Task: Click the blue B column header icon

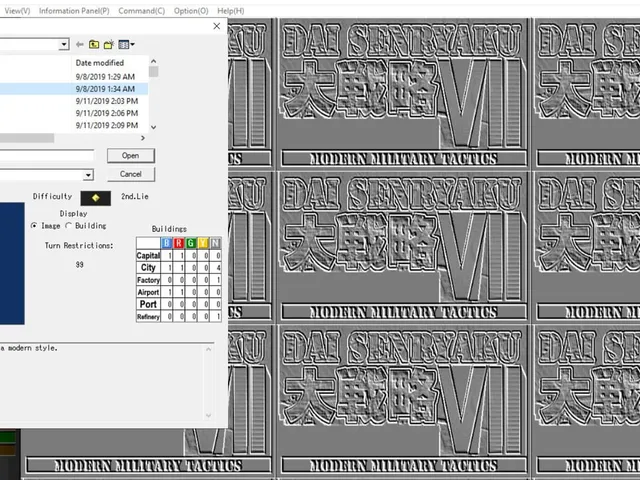Action: pyautogui.click(x=167, y=243)
